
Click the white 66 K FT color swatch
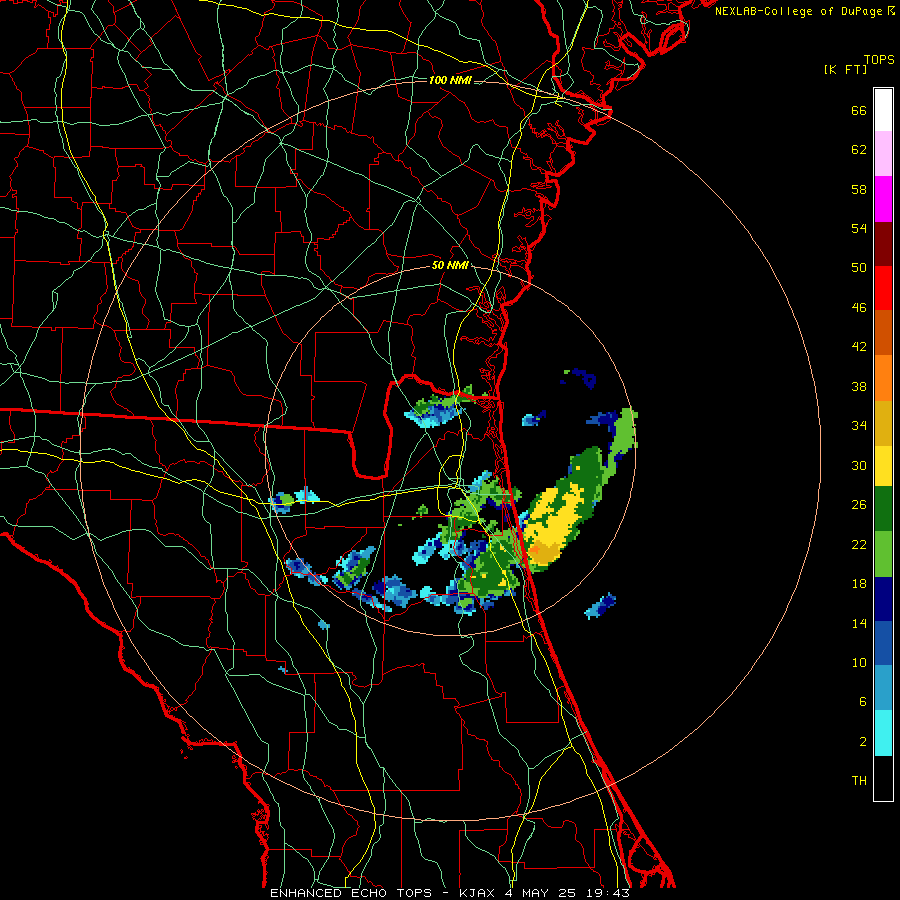point(883,110)
